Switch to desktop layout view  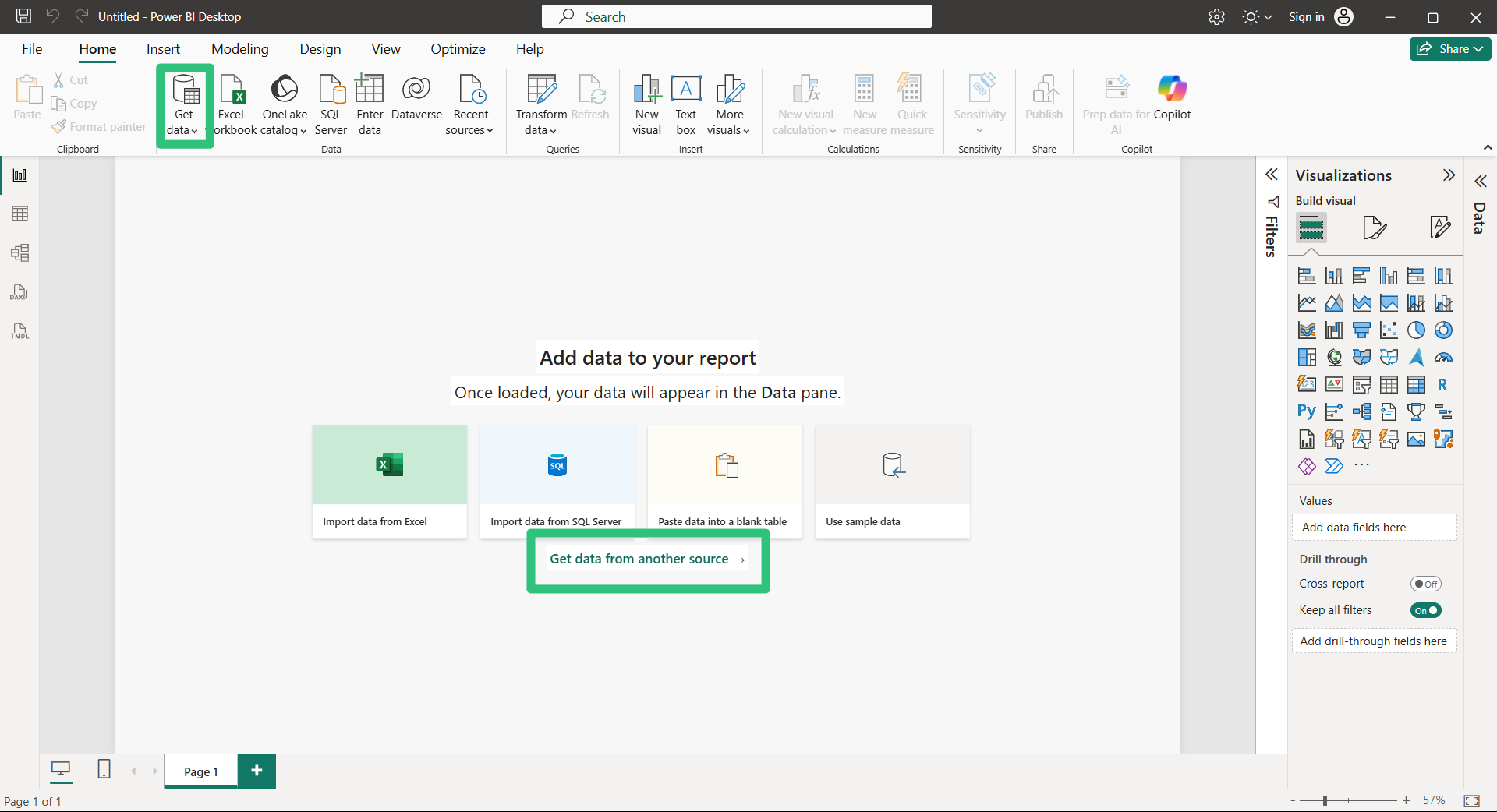pyautogui.click(x=60, y=770)
